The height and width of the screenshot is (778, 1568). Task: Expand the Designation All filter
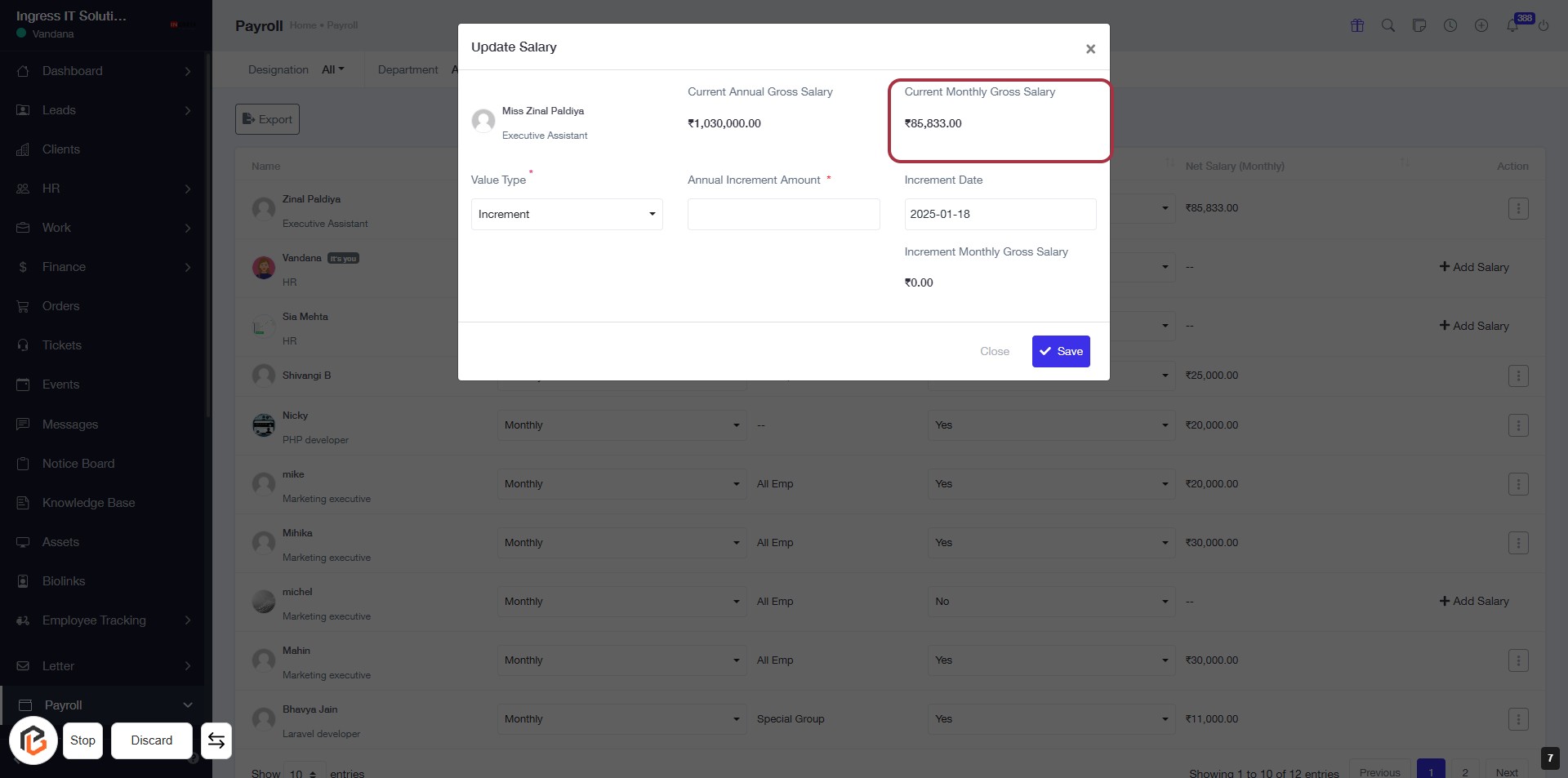[332, 70]
